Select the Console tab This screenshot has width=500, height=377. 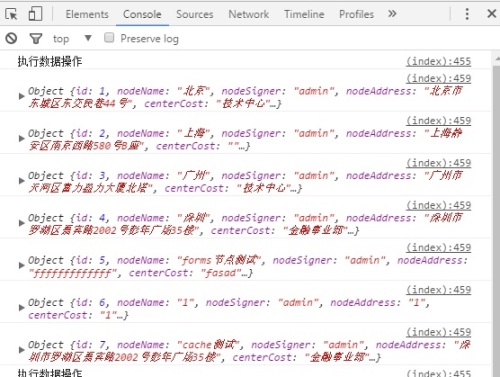click(142, 14)
